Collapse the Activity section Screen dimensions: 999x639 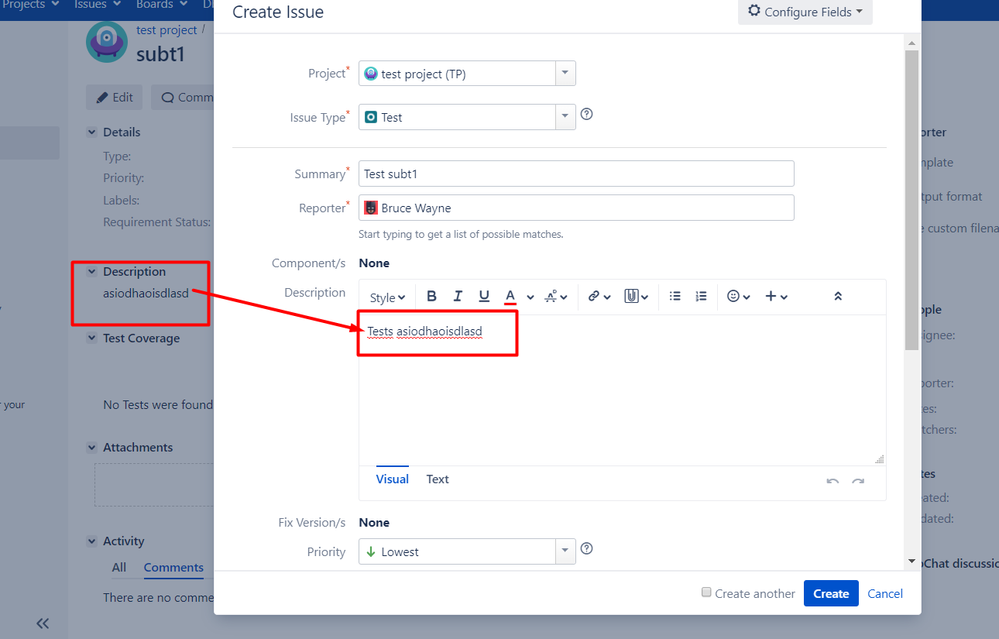click(92, 541)
